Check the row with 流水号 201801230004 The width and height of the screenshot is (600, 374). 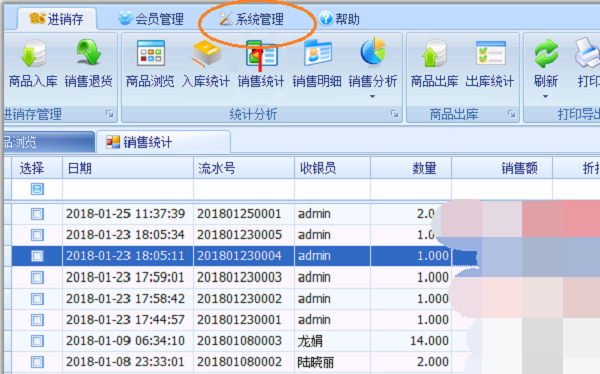coord(37,256)
